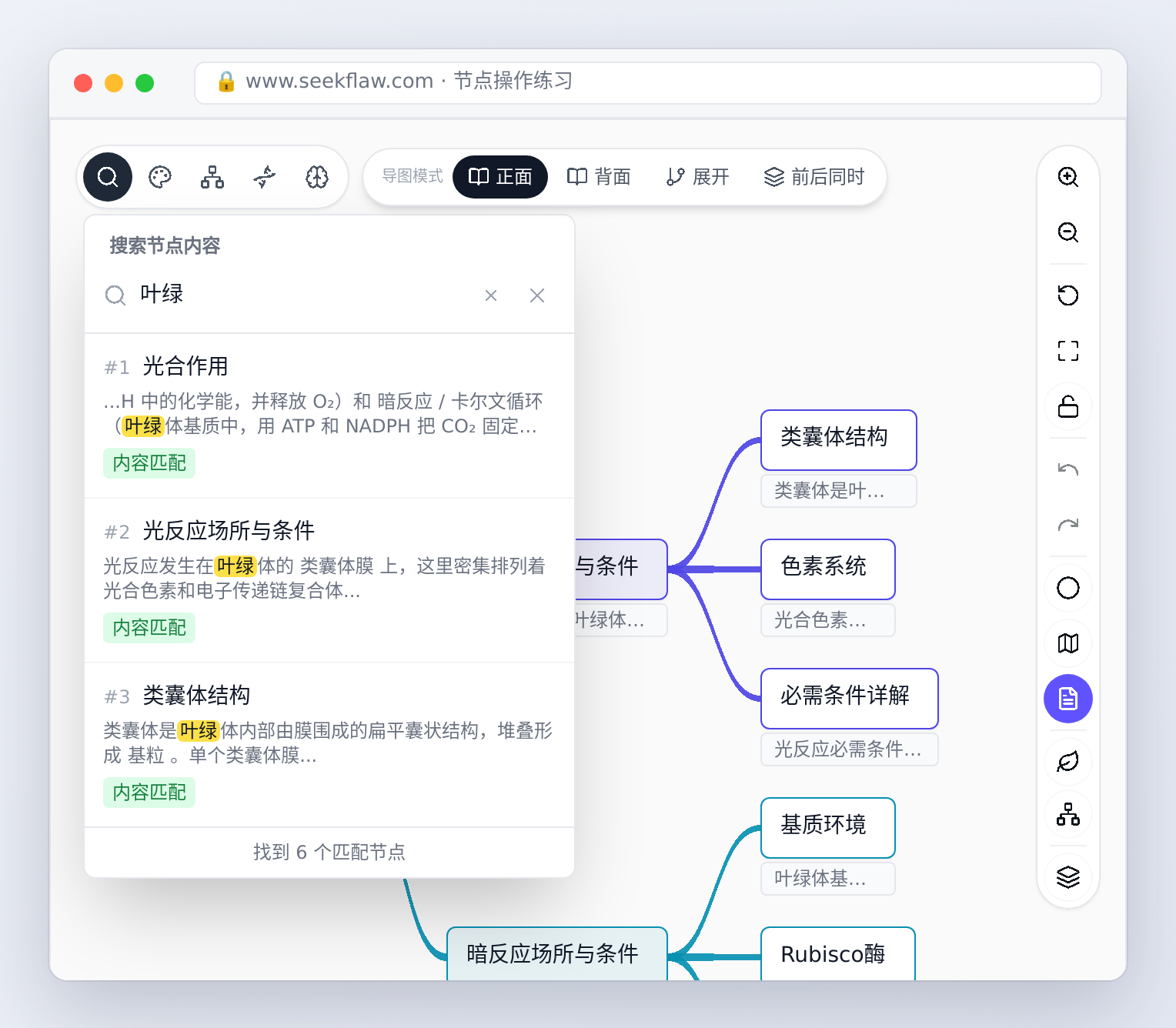Switch to 正面 mode
The image size is (1176, 1028).
click(x=500, y=177)
